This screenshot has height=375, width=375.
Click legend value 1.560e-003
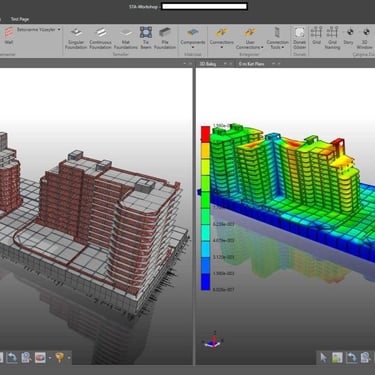coord(223,273)
